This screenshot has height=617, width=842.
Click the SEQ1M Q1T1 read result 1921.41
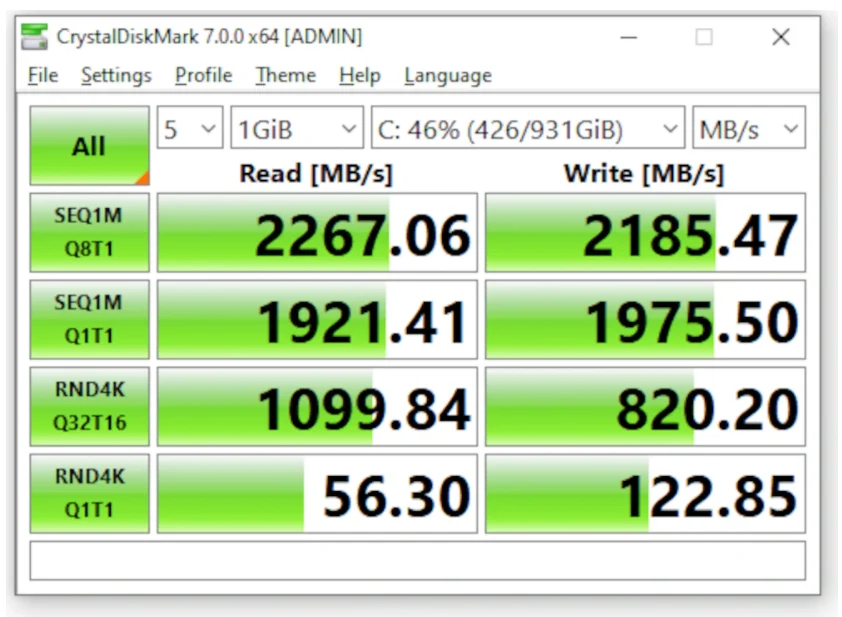pos(317,320)
